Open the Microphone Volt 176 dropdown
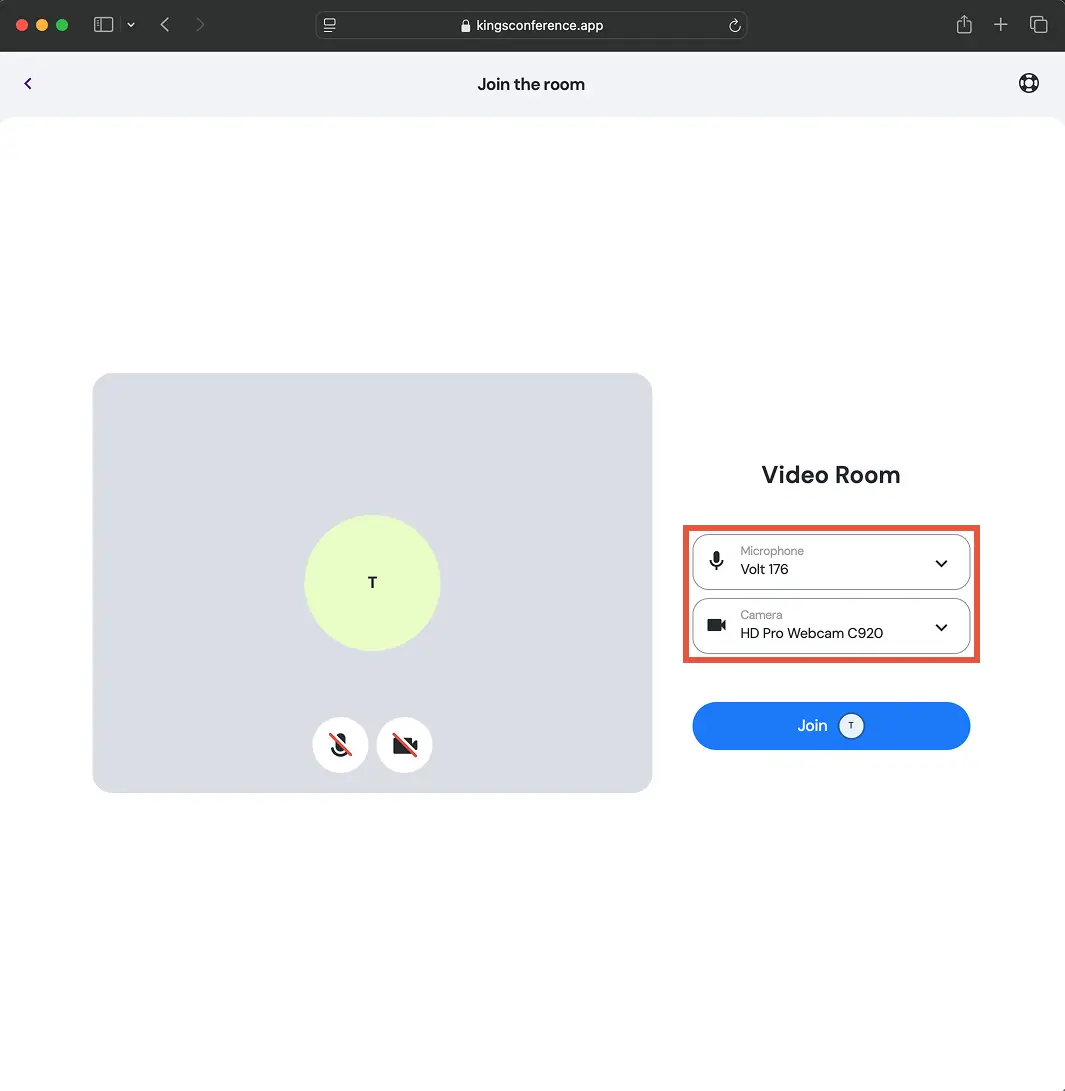The width and height of the screenshot is (1065, 1091). point(830,562)
